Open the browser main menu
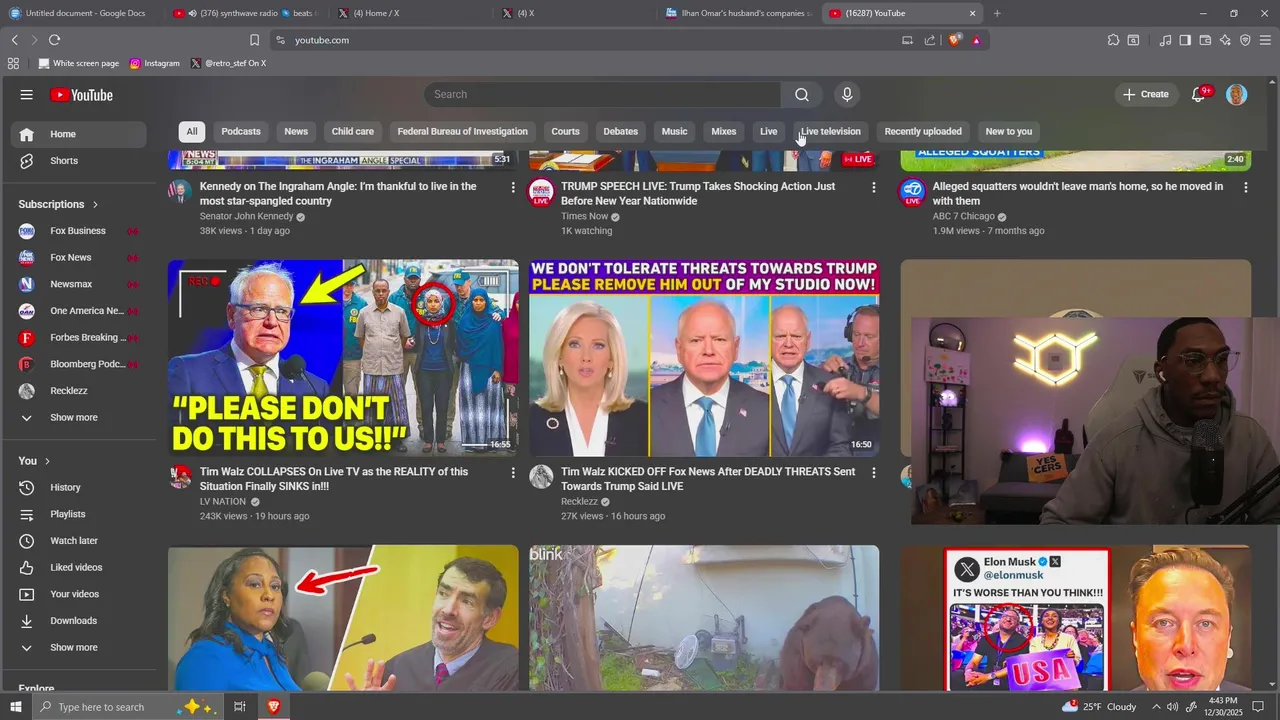1280x720 pixels. 1265,40
